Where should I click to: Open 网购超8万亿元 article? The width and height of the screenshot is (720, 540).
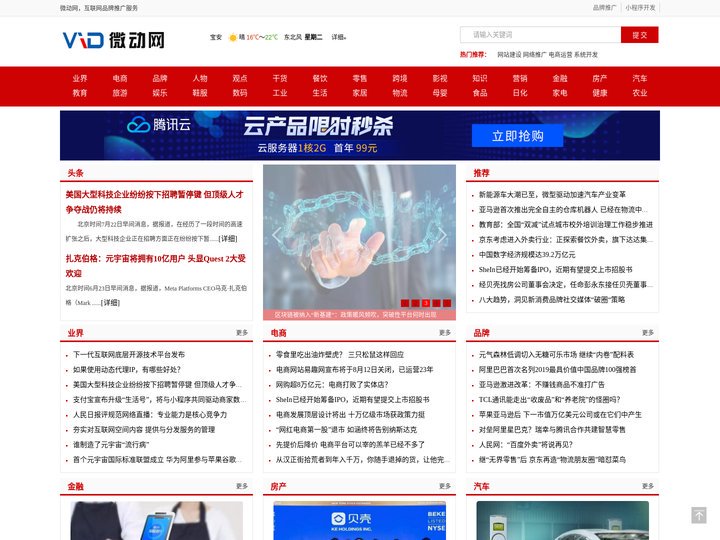pos(332,385)
